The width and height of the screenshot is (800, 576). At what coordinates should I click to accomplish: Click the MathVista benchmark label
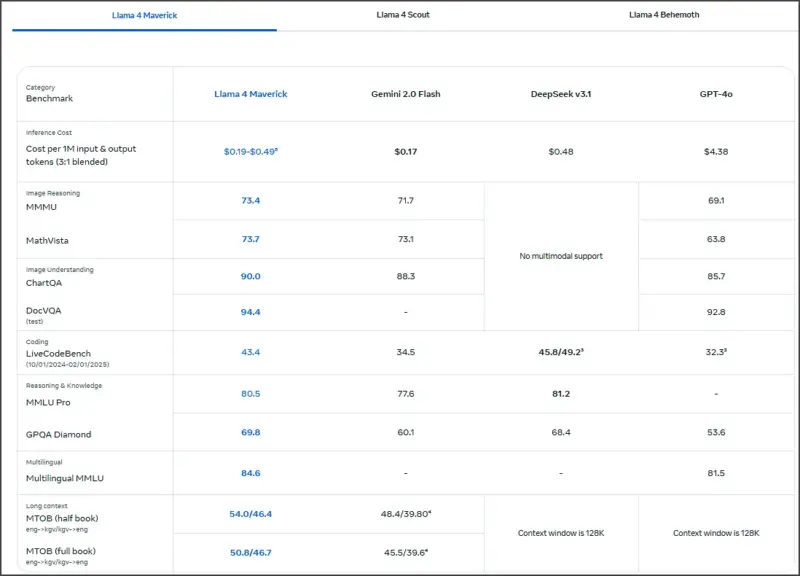47,240
